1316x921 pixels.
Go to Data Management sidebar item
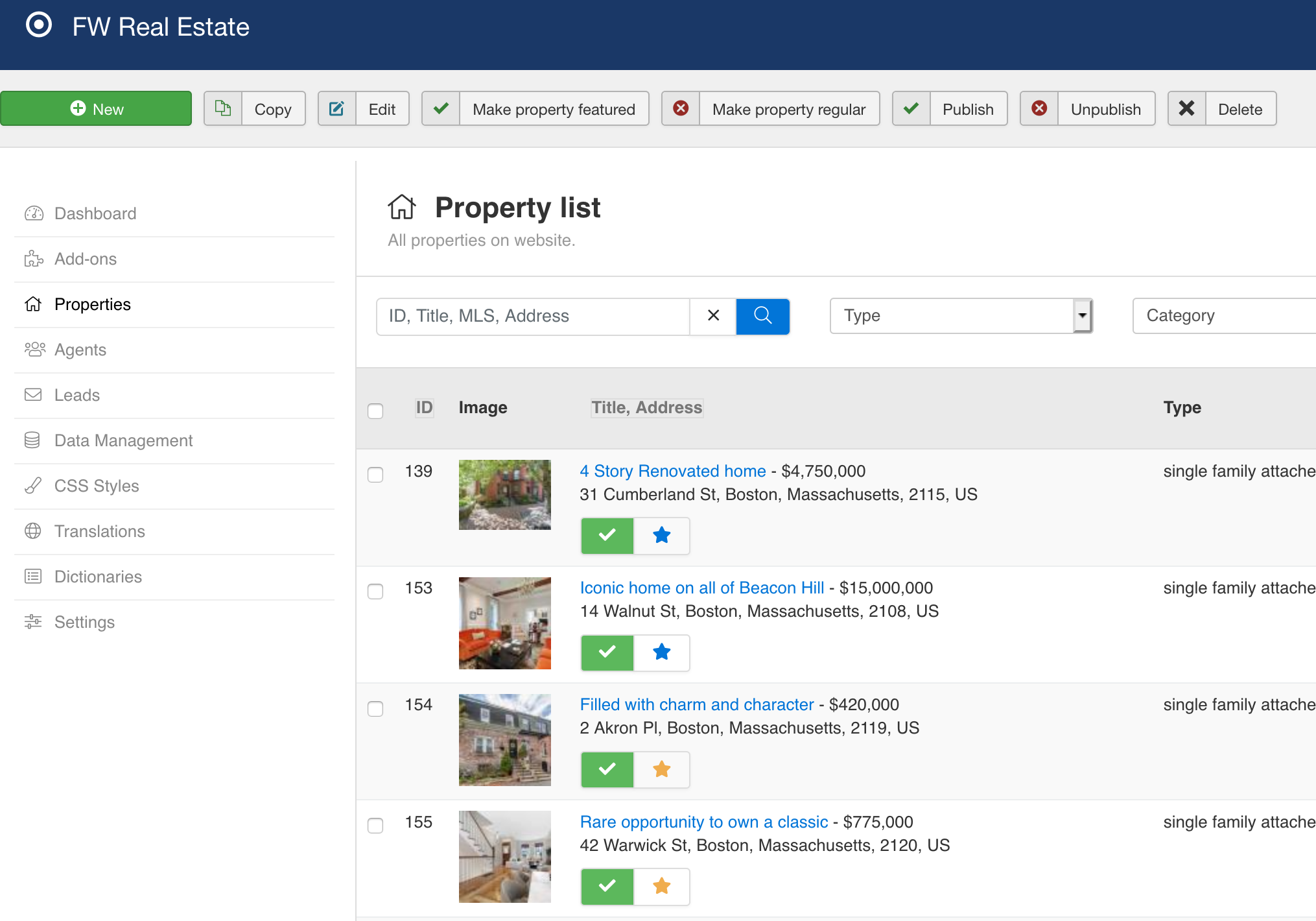[123, 441]
